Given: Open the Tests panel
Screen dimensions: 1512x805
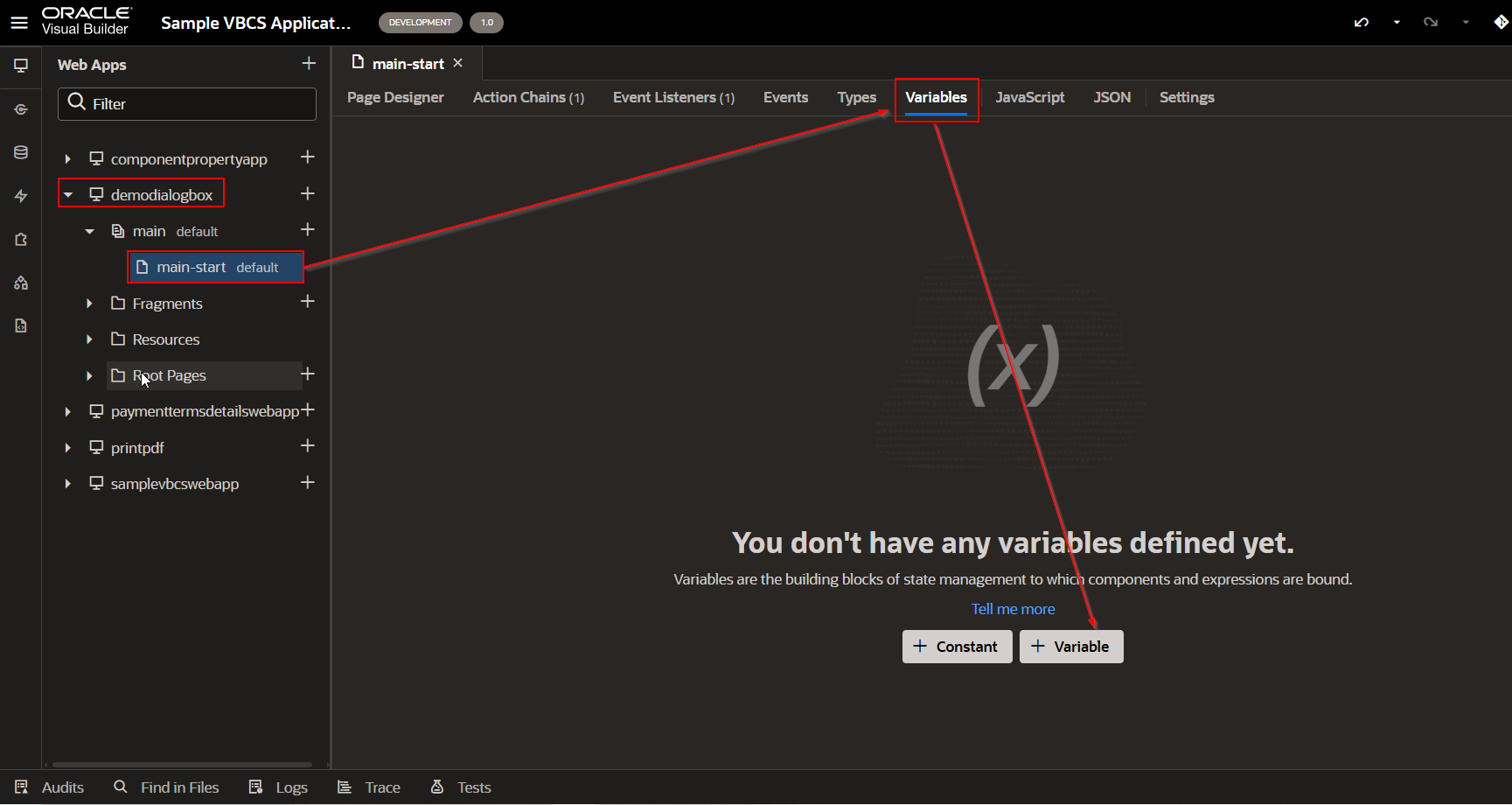Looking at the screenshot, I should tap(461, 787).
